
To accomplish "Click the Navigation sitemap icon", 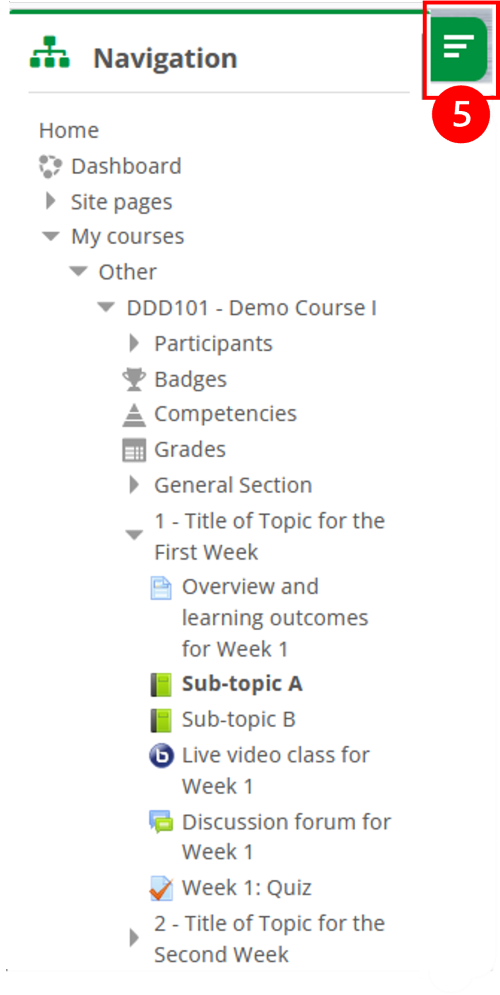I will (49, 52).
